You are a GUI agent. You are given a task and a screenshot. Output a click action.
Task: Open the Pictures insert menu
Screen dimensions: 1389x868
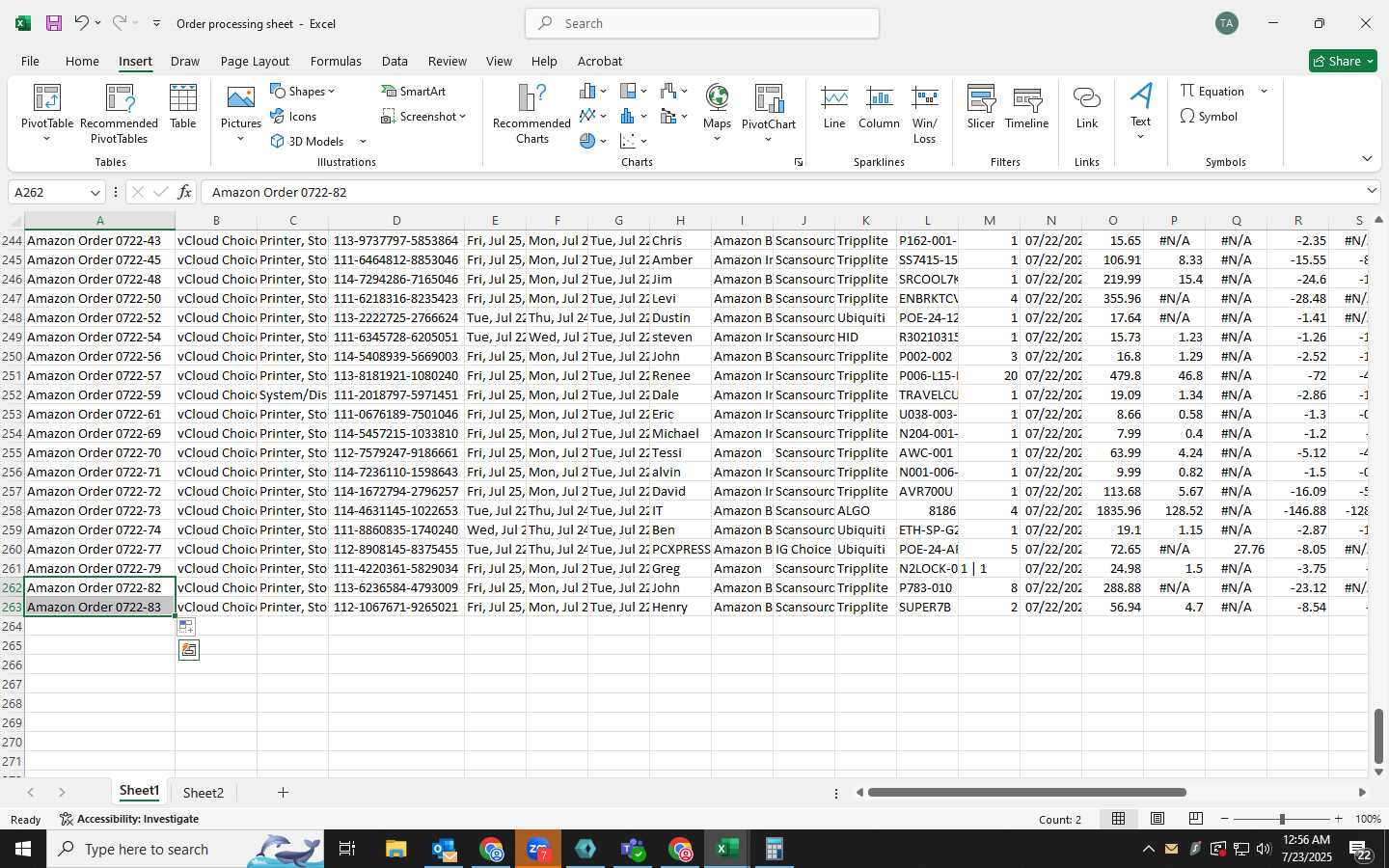coord(240,114)
